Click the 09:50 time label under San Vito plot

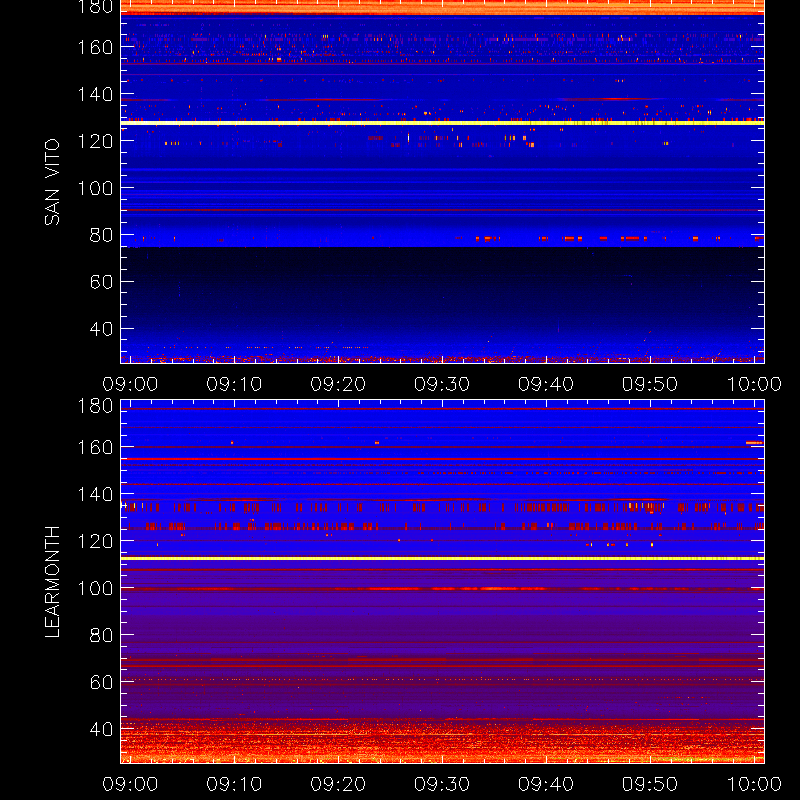[649, 384]
